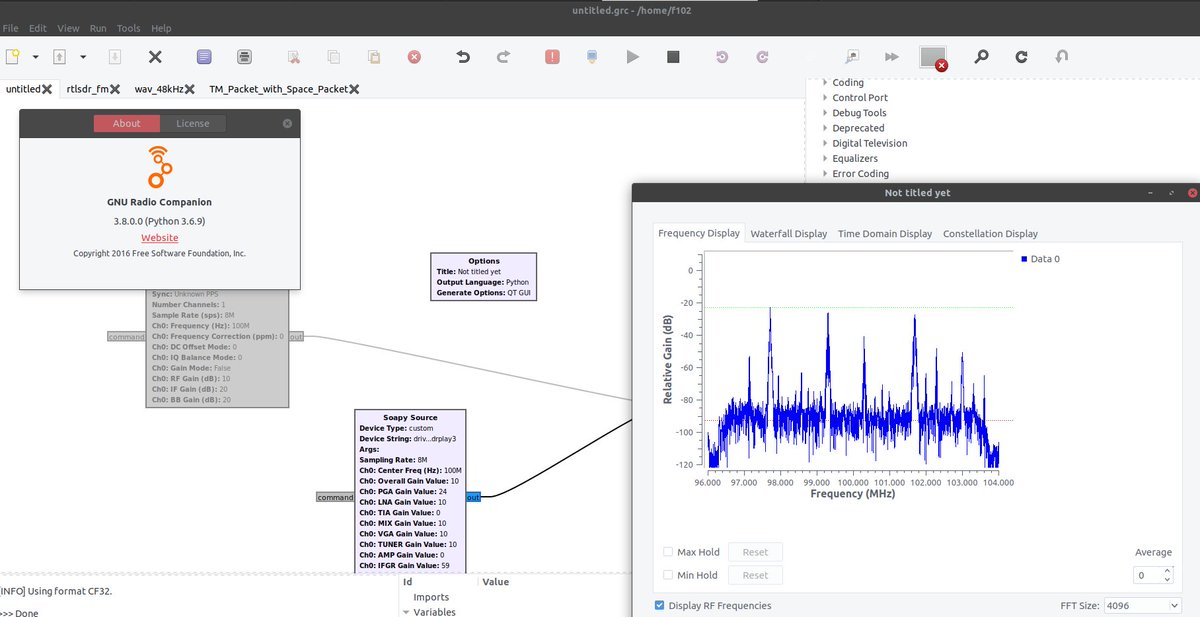Open the recent files dropdown arrow
This screenshot has height=617, width=1200.
coord(83,57)
